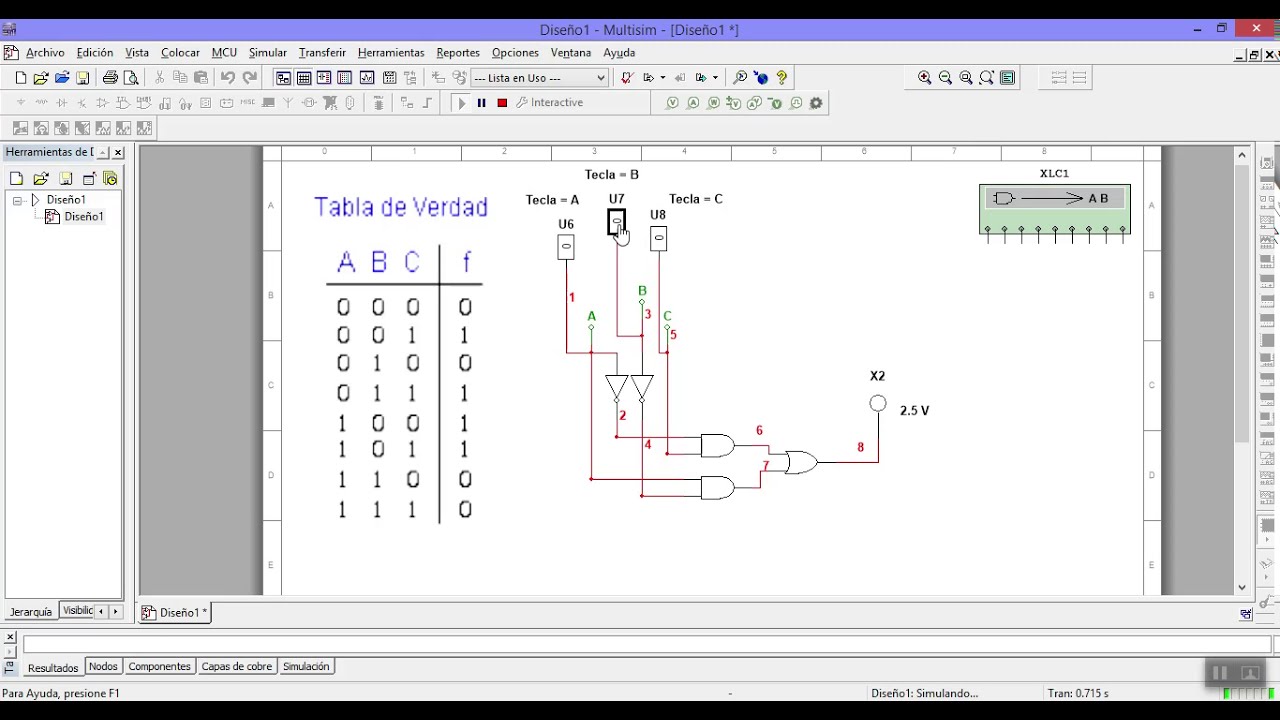Click the Run simulation play button
This screenshot has height=720, width=1280.
point(461,103)
